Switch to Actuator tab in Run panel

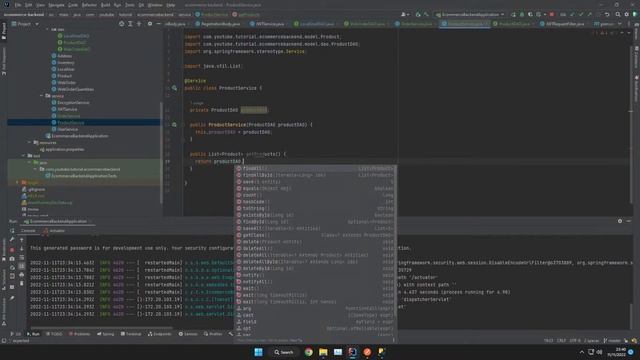(54, 231)
